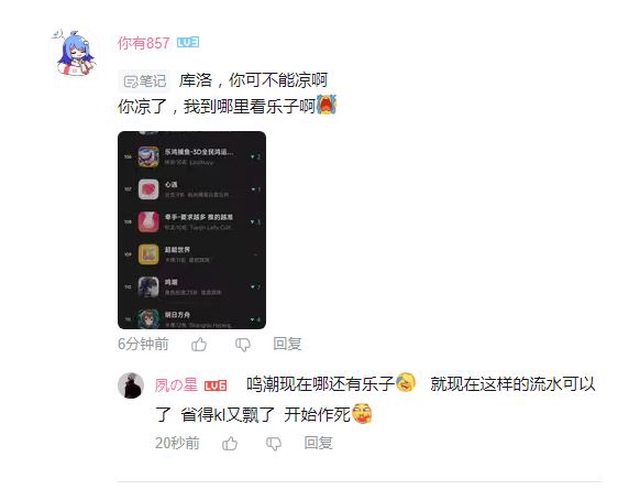Reply to the 夙の星 comment

click(x=318, y=443)
